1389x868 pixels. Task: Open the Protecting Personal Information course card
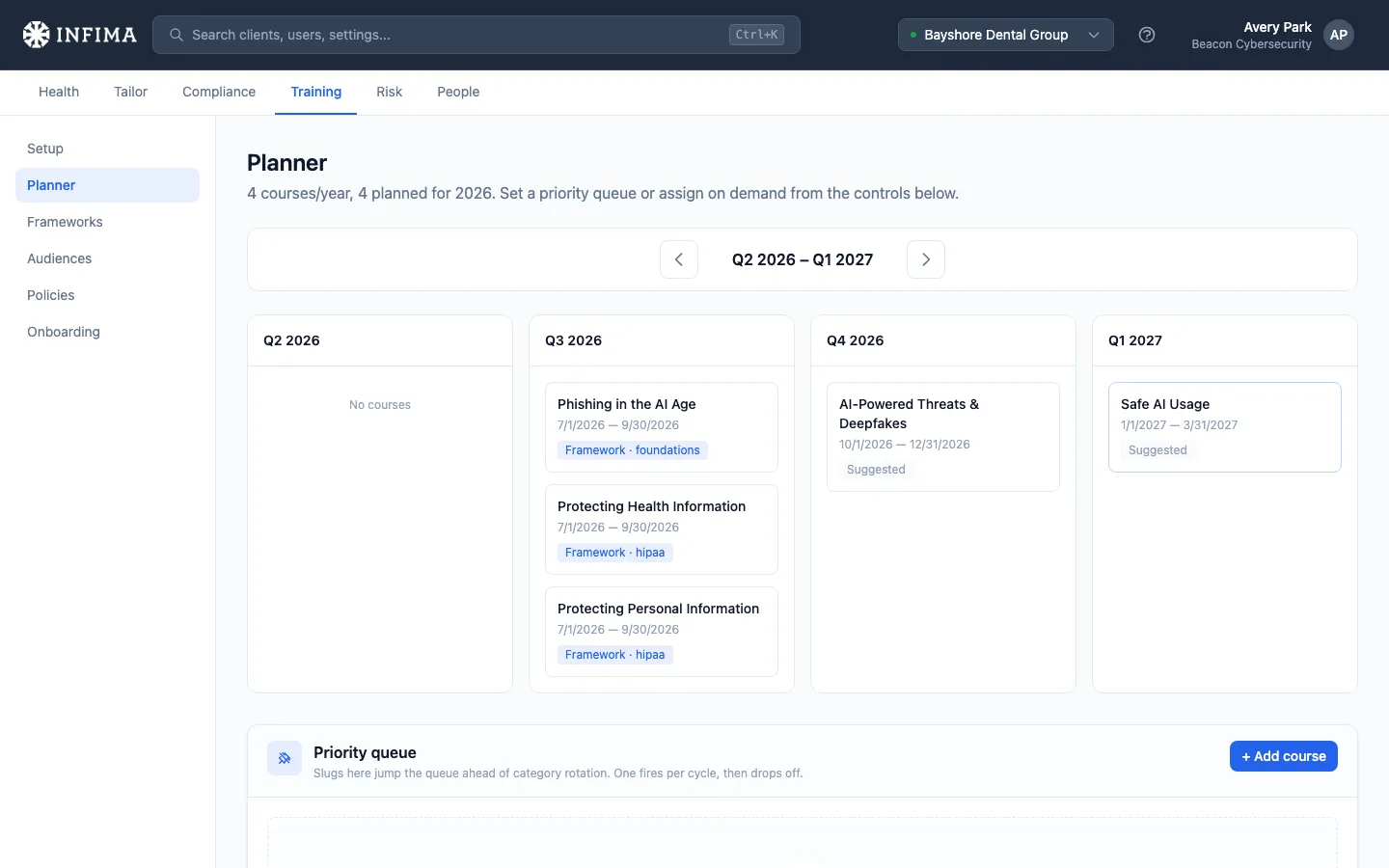point(662,632)
